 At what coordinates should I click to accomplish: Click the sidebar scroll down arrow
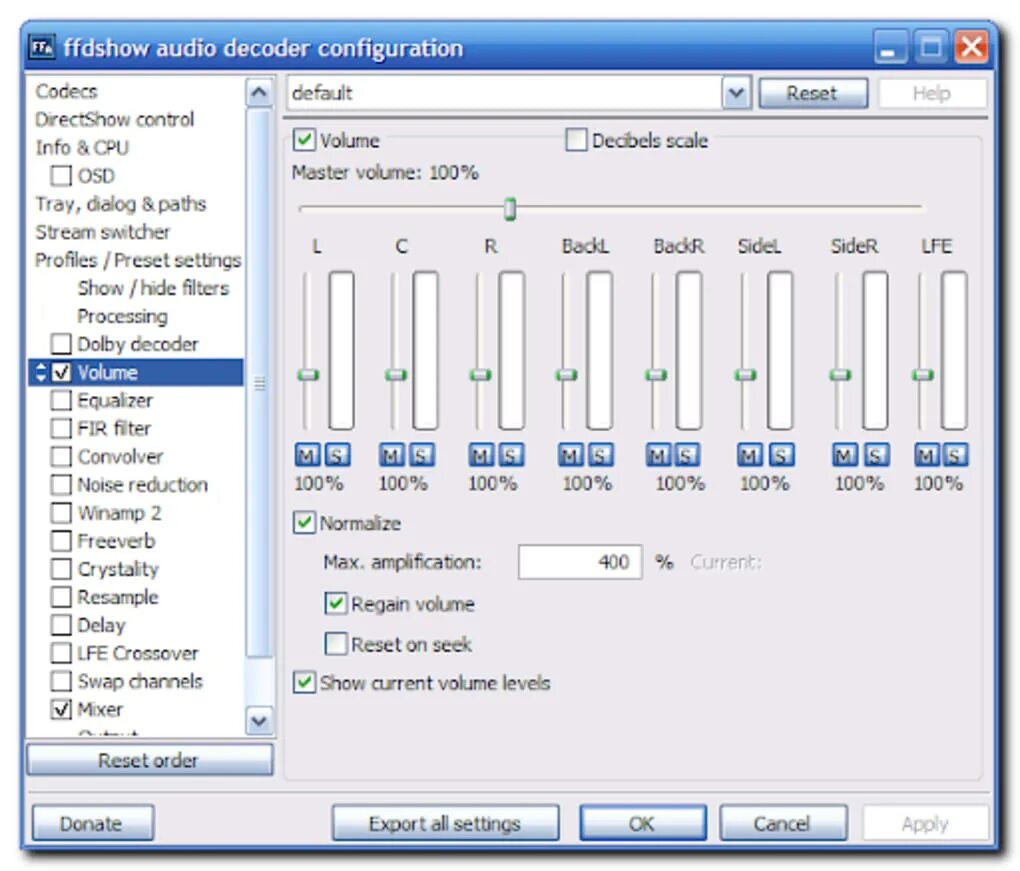[x=259, y=721]
